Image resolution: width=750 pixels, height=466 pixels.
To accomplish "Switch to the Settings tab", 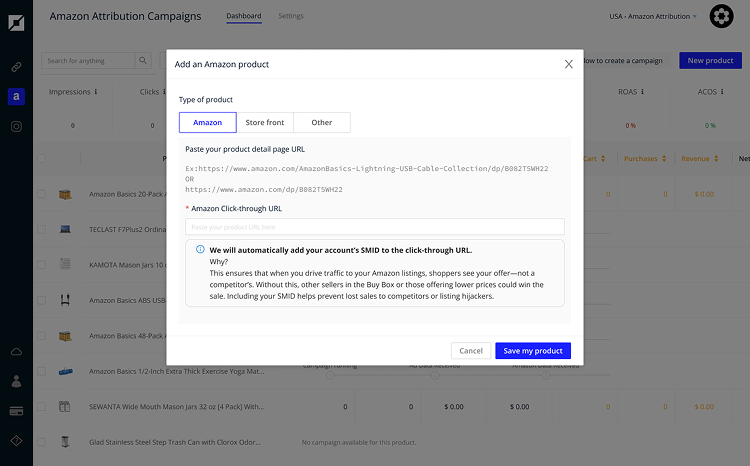I will [291, 16].
